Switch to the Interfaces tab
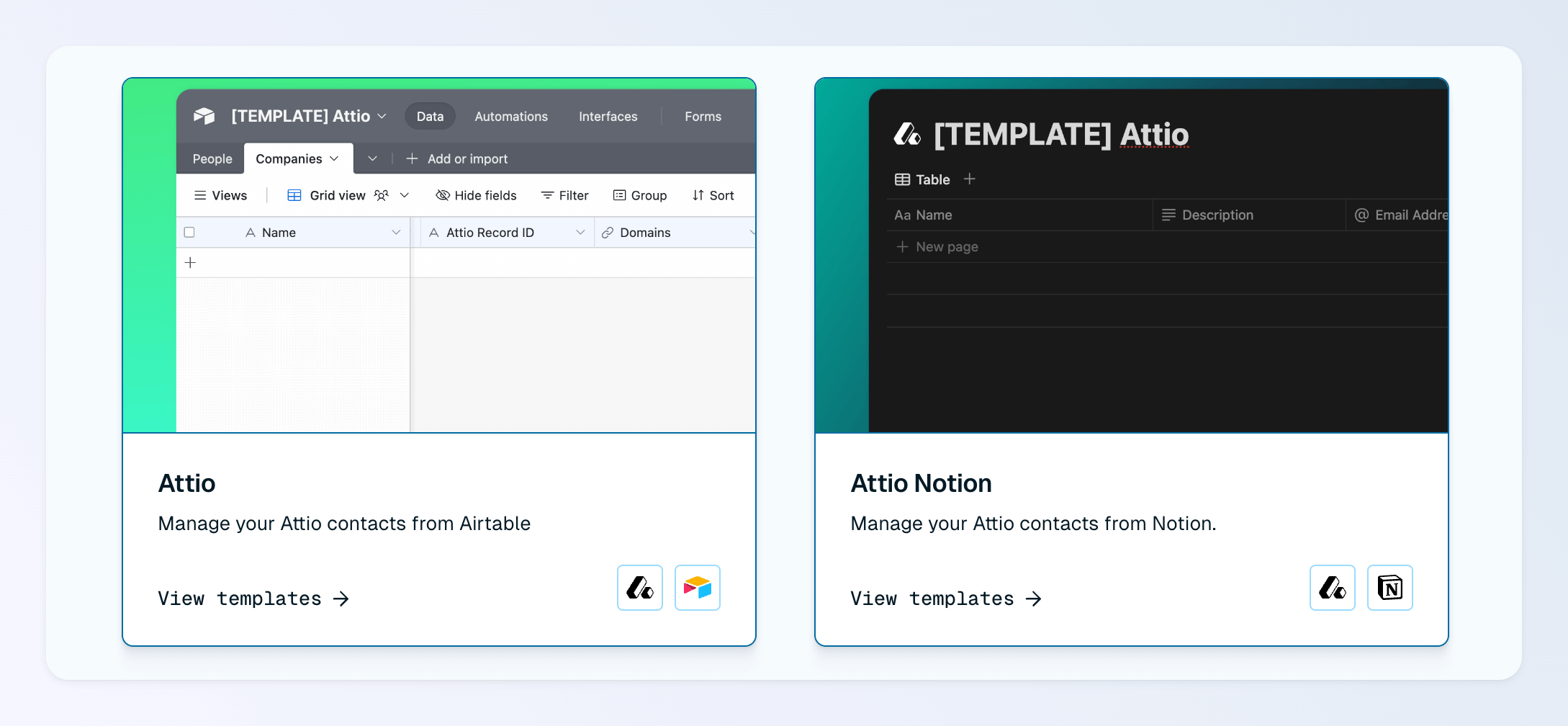The height and width of the screenshot is (726, 1568). pyautogui.click(x=608, y=116)
